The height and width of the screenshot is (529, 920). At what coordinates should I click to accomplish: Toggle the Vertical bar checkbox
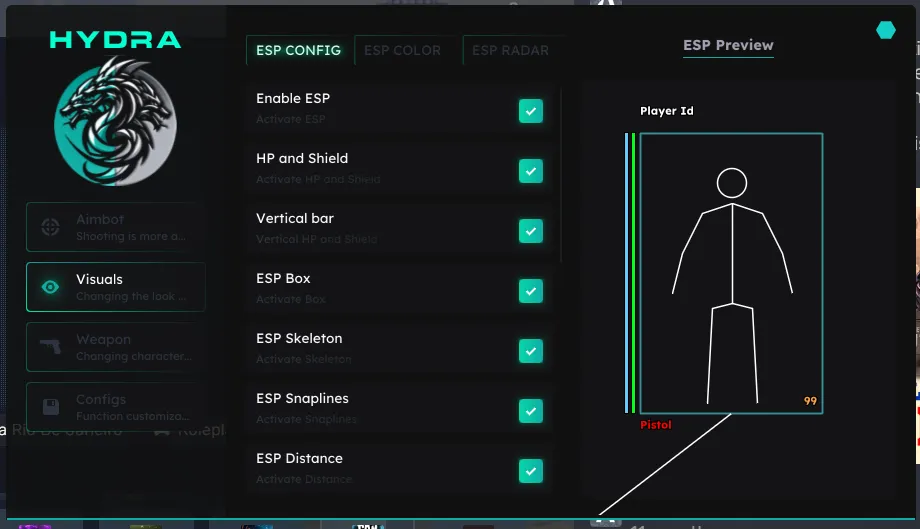coord(530,231)
